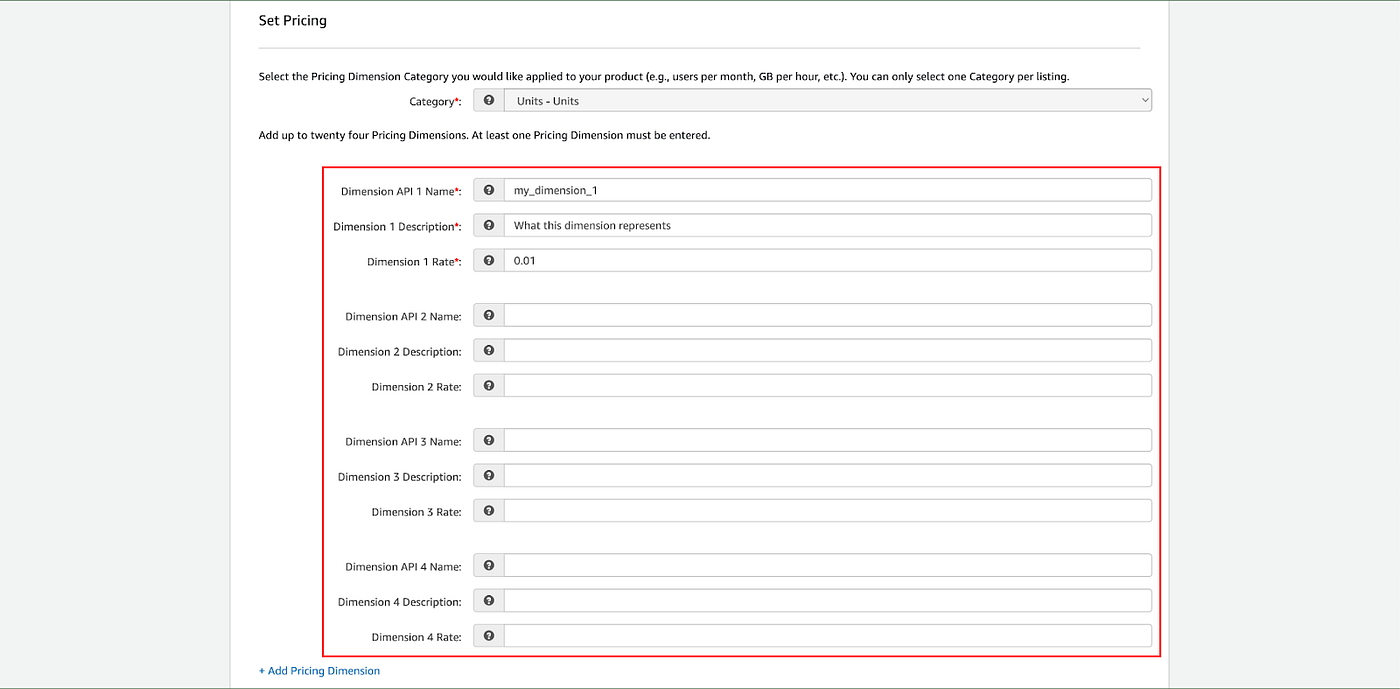Click help icon for Dimension 3 Description

click(488, 475)
